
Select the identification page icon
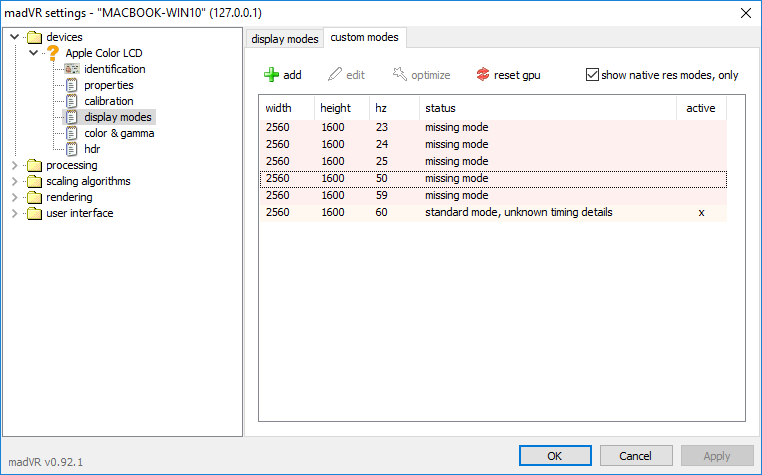coord(72,69)
